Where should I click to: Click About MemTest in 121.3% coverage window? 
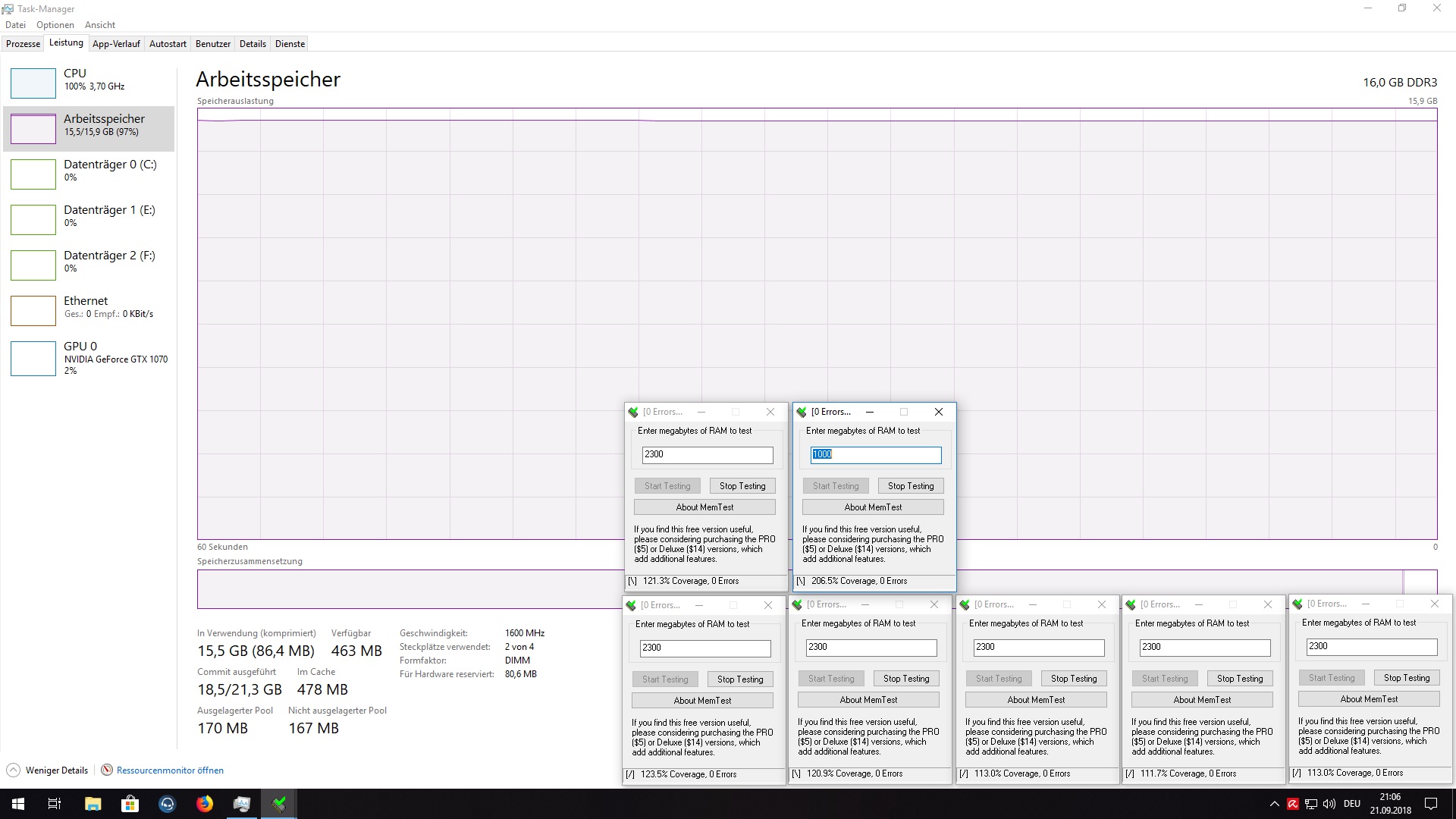click(x=704, y=507)
